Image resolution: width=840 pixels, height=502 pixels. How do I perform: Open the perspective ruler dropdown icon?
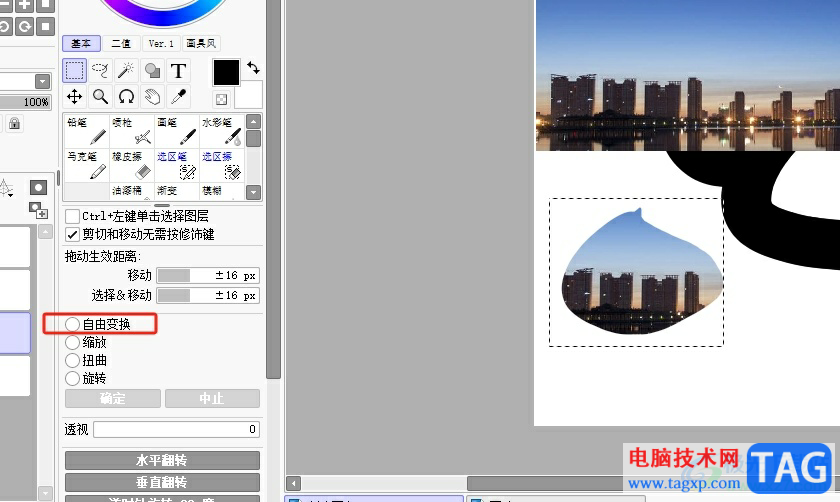6,189
